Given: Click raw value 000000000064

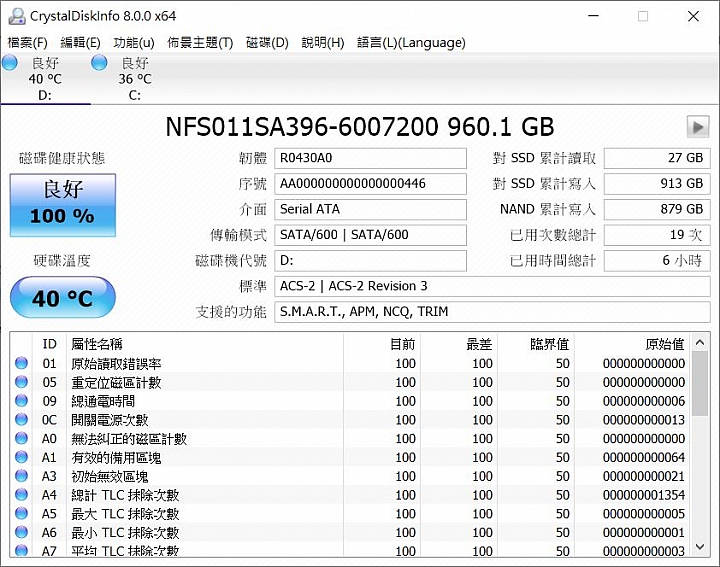Looking at the screenshot, I should pos(644,457).
